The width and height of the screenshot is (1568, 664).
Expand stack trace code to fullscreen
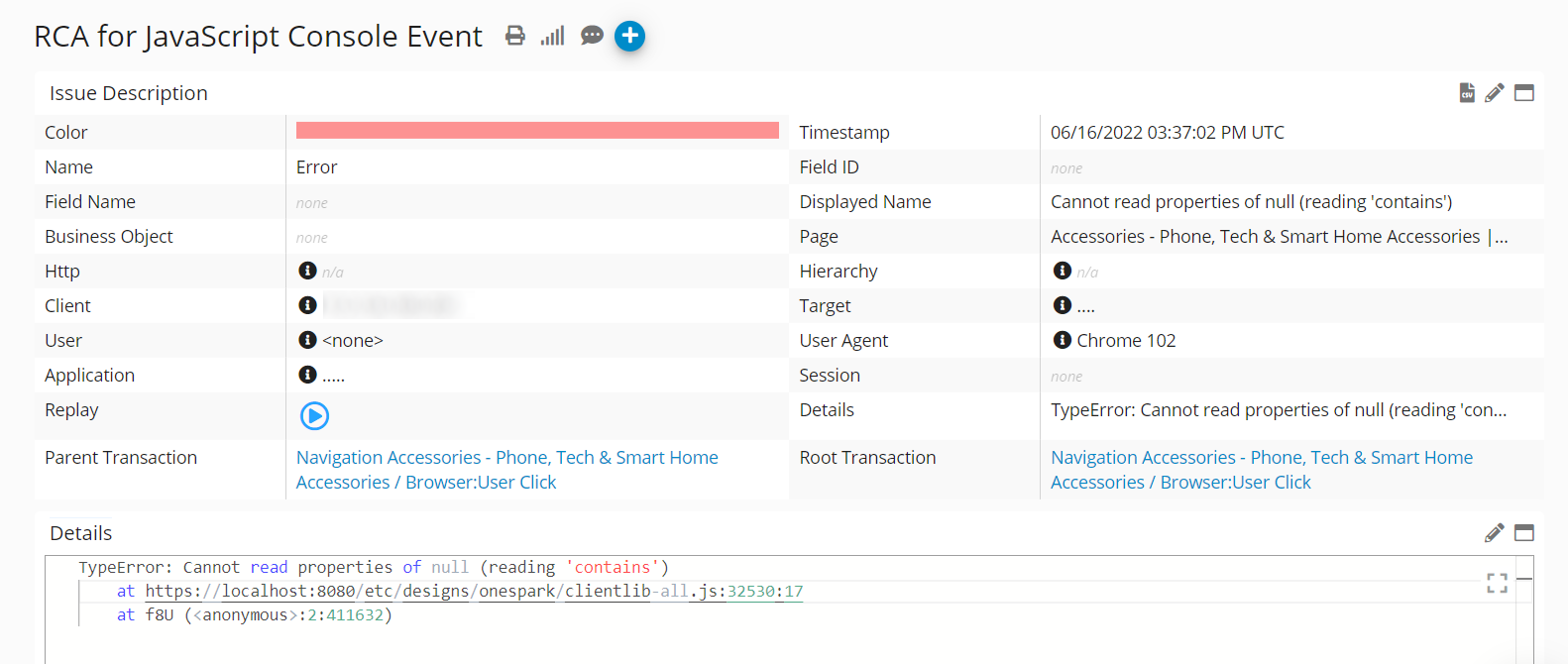1497,584
